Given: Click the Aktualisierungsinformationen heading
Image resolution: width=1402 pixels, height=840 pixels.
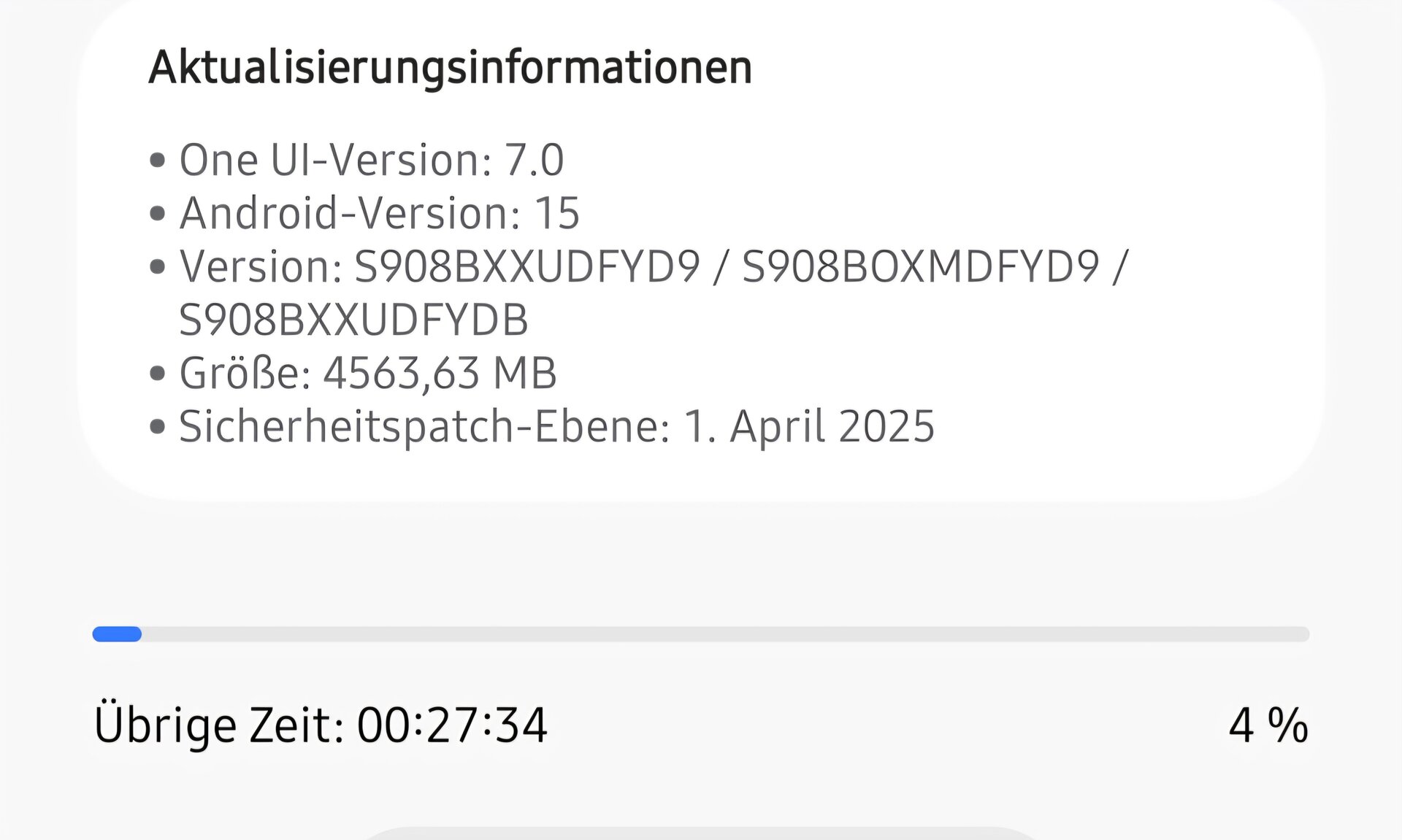Looking at the screenshot, I should pyautogui.click(x=450, y=68).
